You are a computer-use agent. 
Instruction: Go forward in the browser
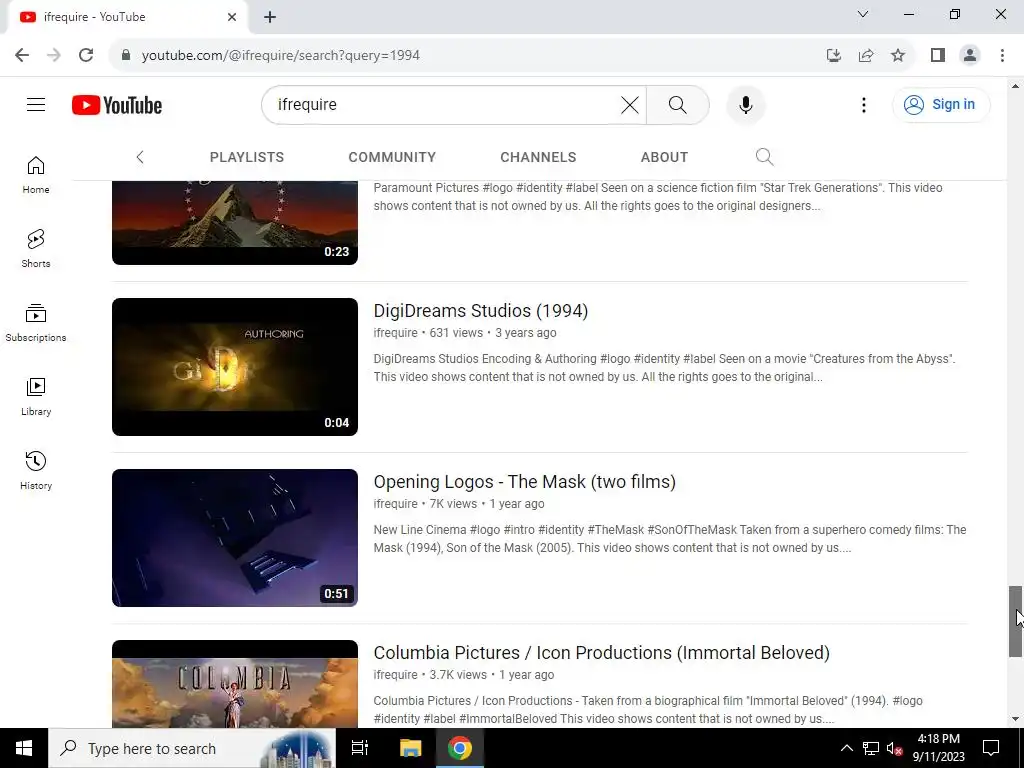pyautogui.click(x=54, y=55)
